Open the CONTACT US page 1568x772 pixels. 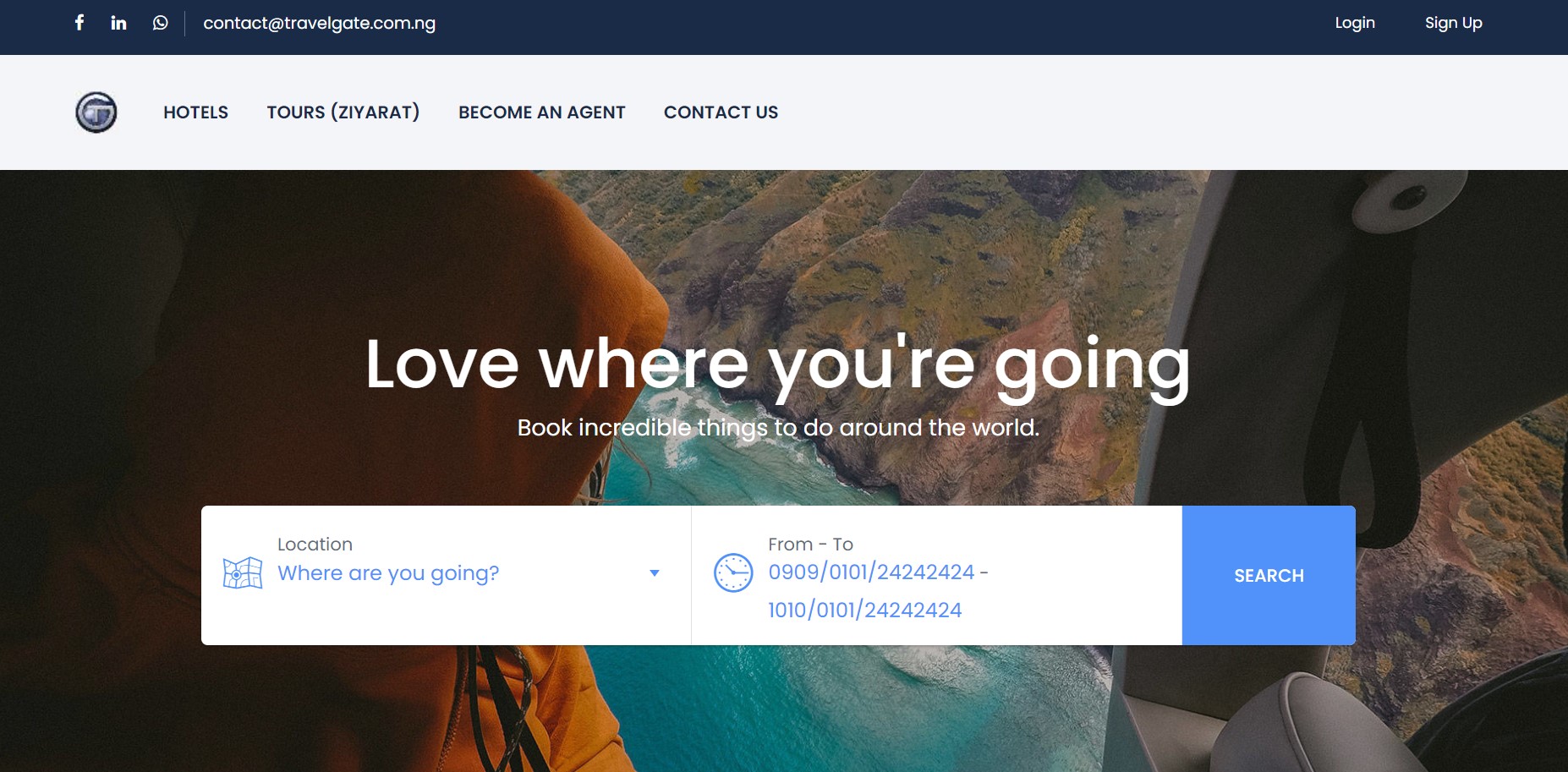point(721,112)
